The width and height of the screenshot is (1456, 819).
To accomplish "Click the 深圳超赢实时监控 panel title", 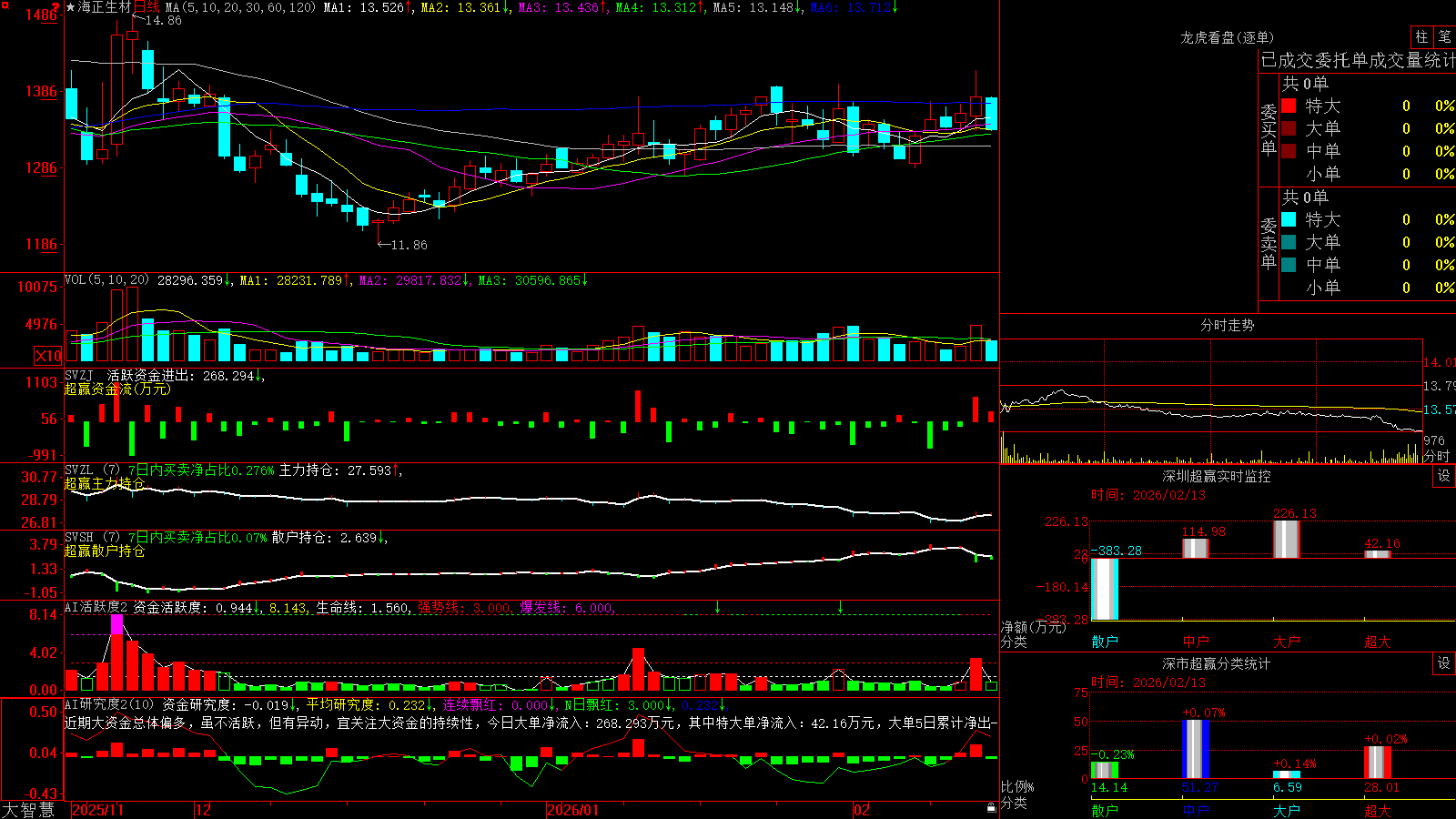I will click(1217, 476).
